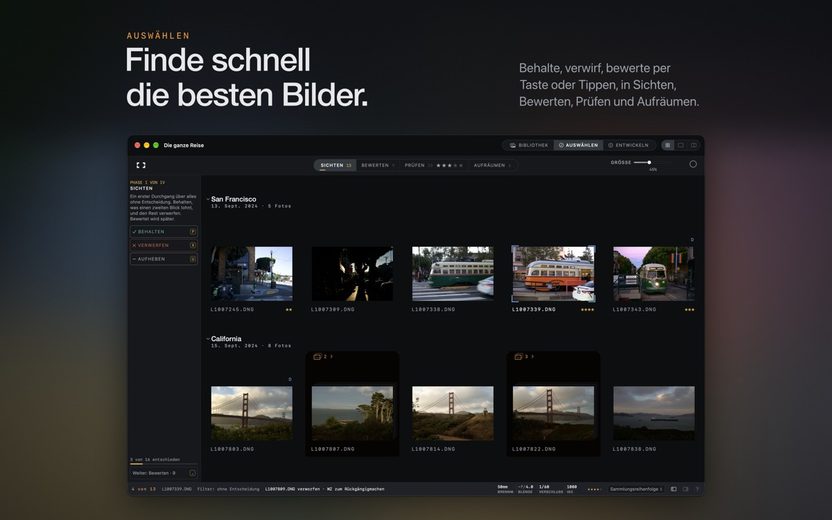Select cloudy bay thumbnail L1007838.DNG
Screen dimensions: 832x520
click(x=654, y=413)
